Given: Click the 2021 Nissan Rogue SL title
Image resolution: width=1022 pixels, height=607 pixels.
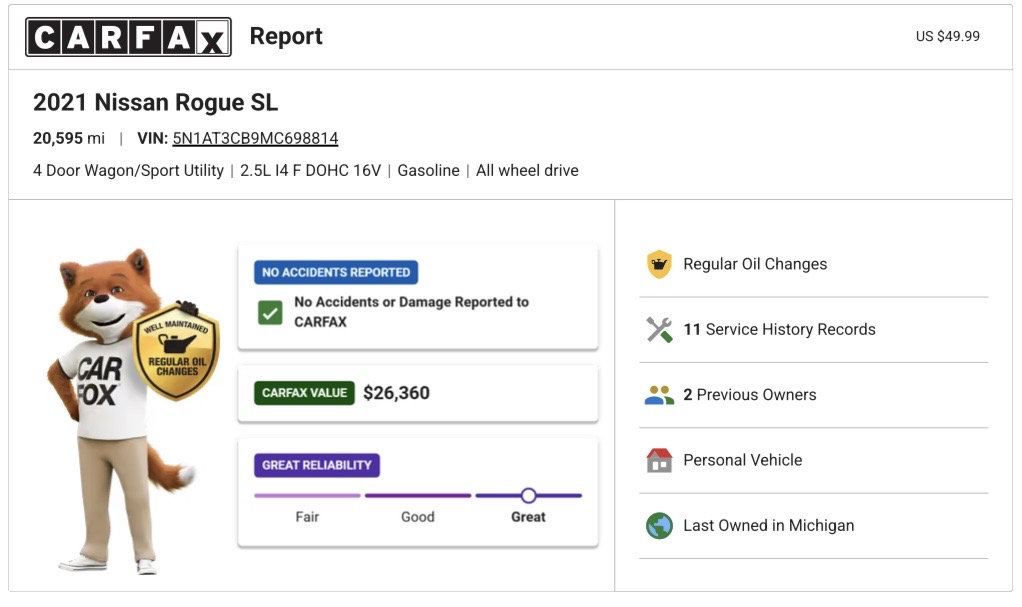Looking at the screenshot, I should click(x=155, y=102).
